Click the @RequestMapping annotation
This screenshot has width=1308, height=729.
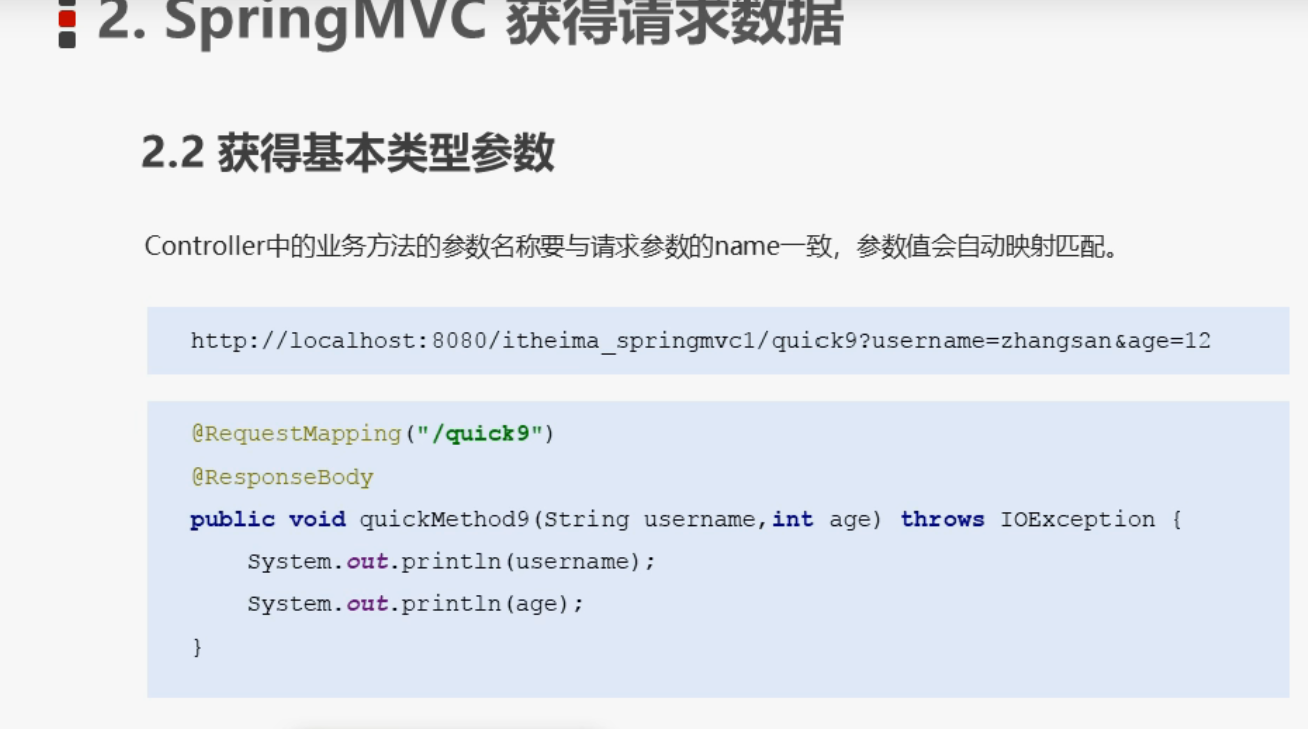(x=296, y=434)
